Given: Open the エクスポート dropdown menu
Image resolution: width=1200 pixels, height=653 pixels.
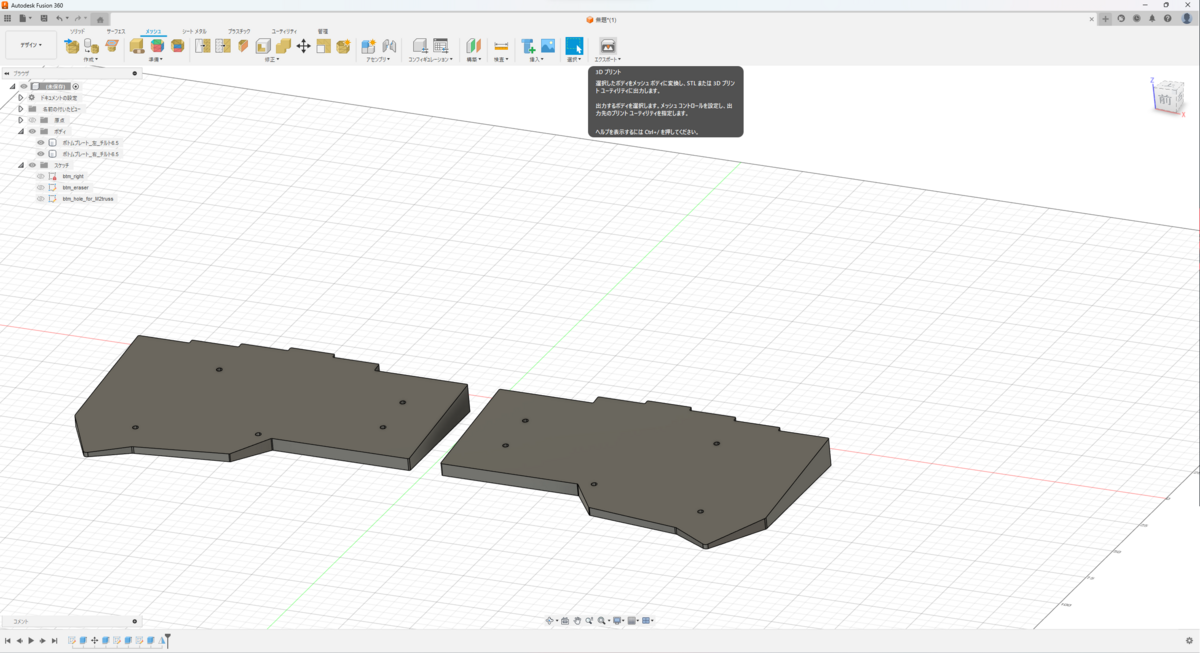Looking at the screenshot, I should pyautogui.click(x=607, y=59).
